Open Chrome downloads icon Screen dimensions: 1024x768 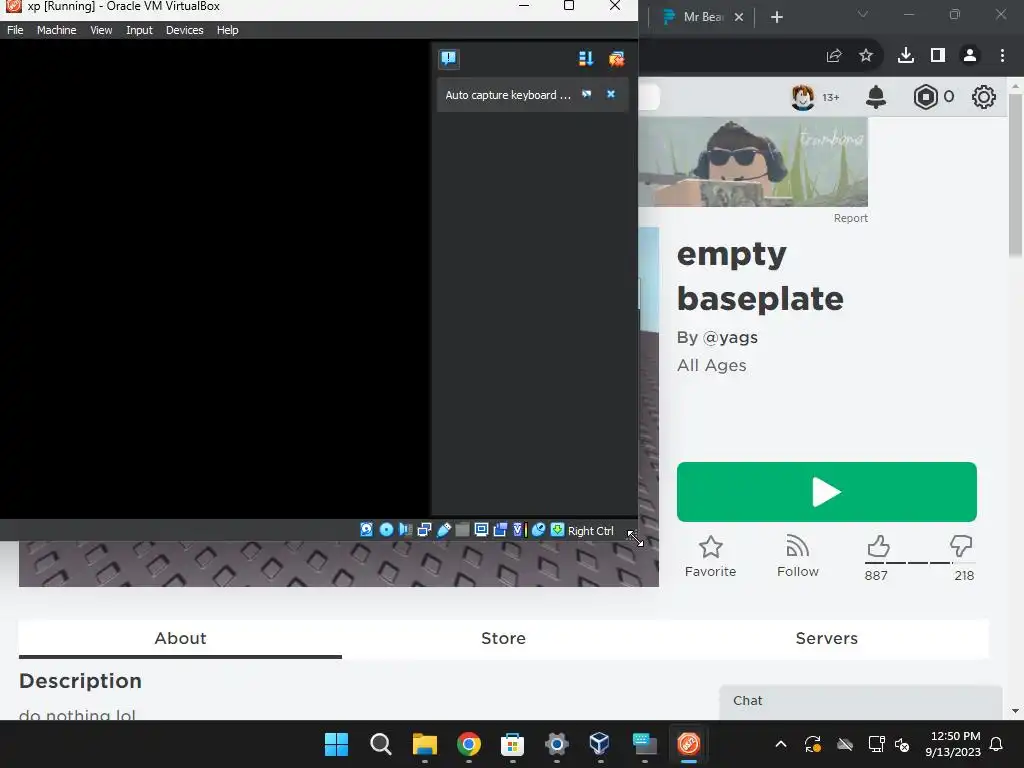pyautogui.click(x=906, y=56)
